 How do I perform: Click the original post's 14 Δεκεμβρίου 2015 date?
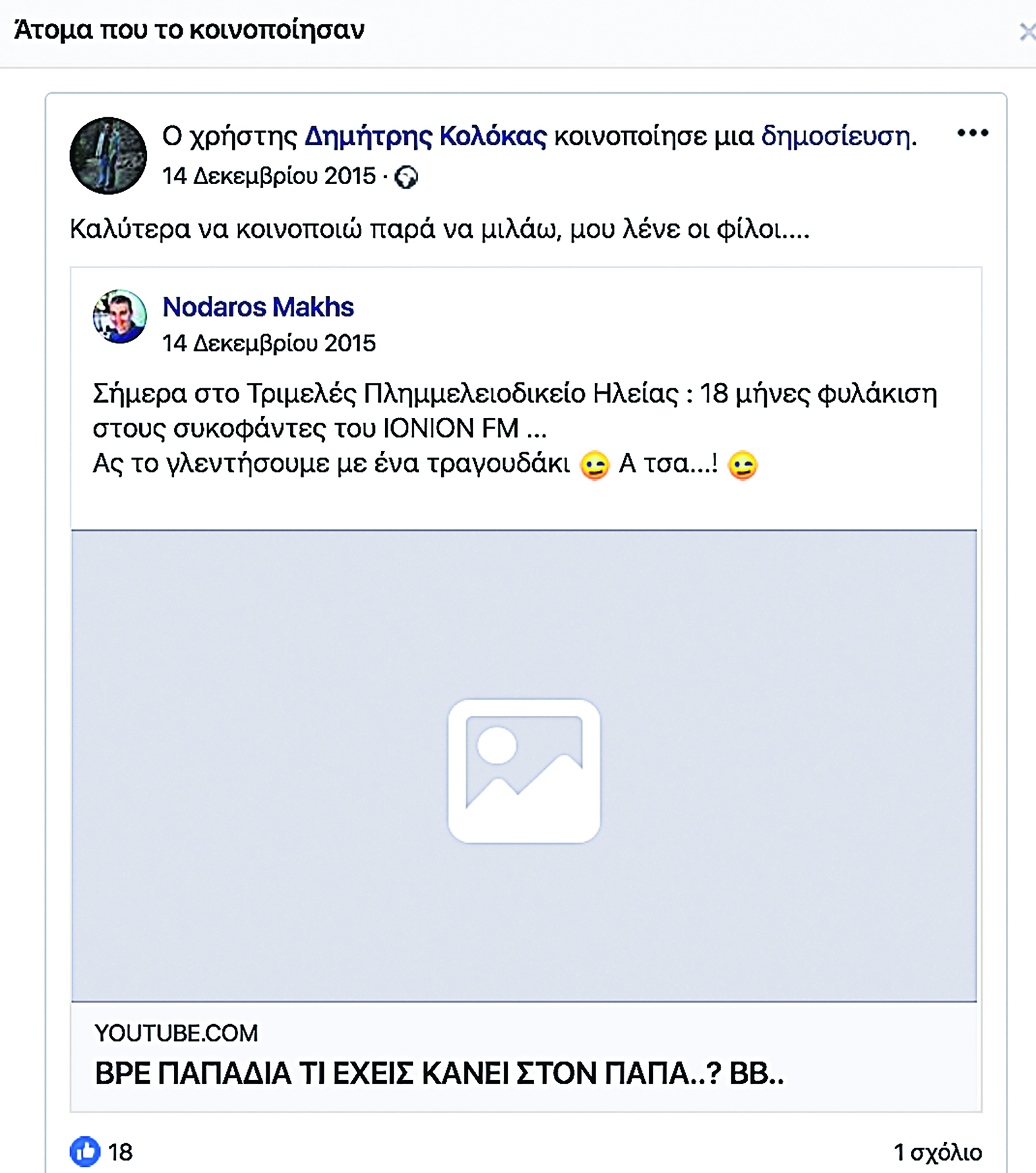click(x=269, y=343)
